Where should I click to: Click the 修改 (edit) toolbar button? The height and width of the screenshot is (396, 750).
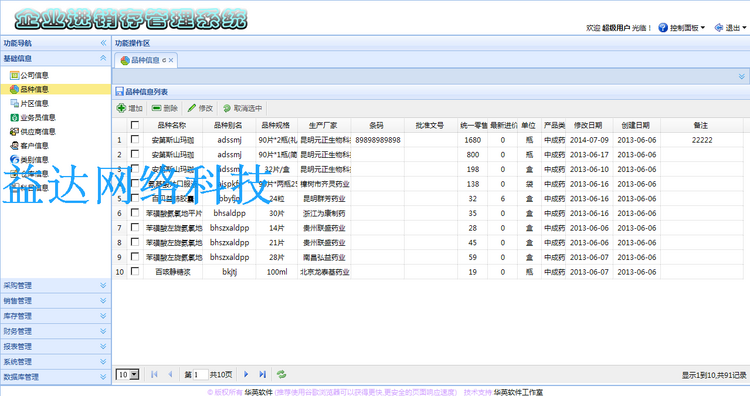click(x=200, y=108)
